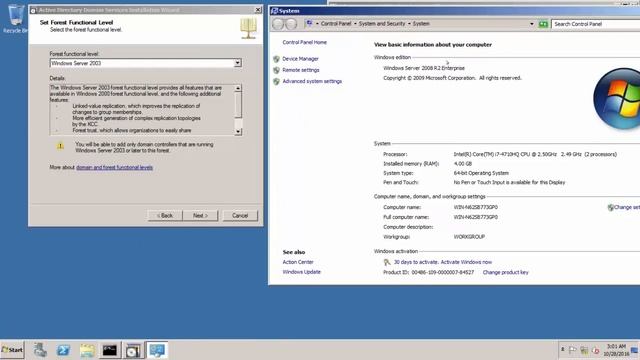This screenshot has height=360, width=640.
Task: Show hidden tray icons arrow
Action: [562, 350]
